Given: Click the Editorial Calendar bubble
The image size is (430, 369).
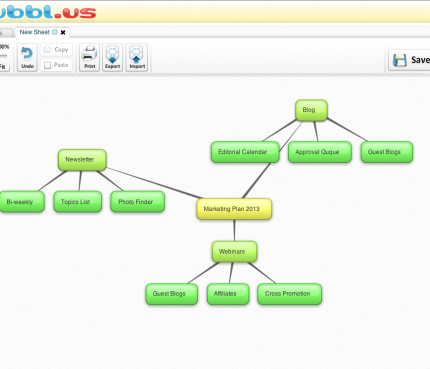Looking at the screenshot, I should [x=245, y=152].
